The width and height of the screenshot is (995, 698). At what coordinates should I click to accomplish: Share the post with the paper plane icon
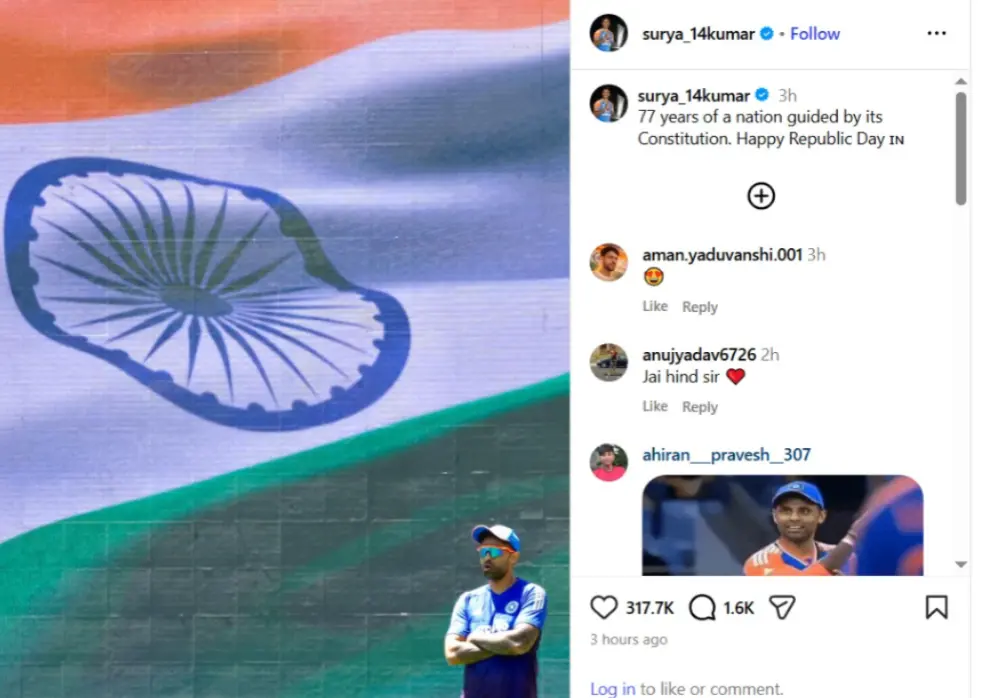pos(782,607)
